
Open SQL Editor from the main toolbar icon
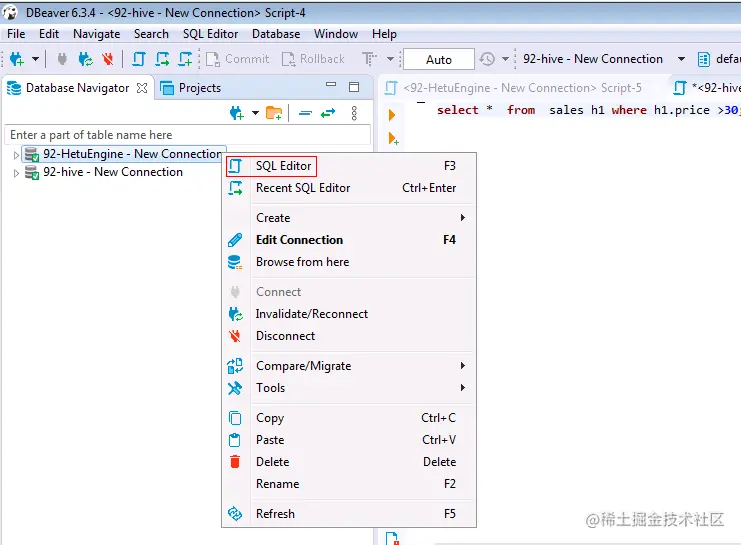click(138, 59)
